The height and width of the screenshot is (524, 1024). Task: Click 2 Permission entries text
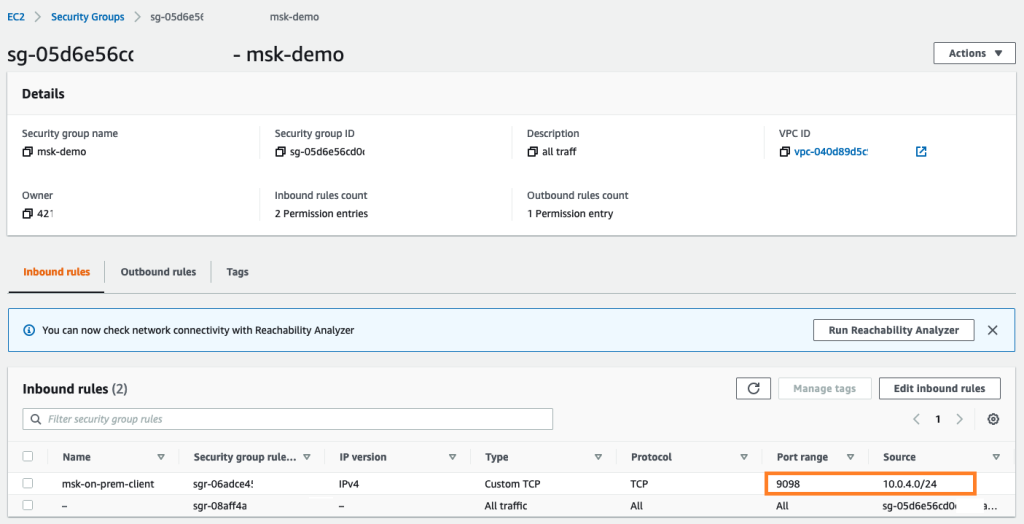(x=321, y=214)
